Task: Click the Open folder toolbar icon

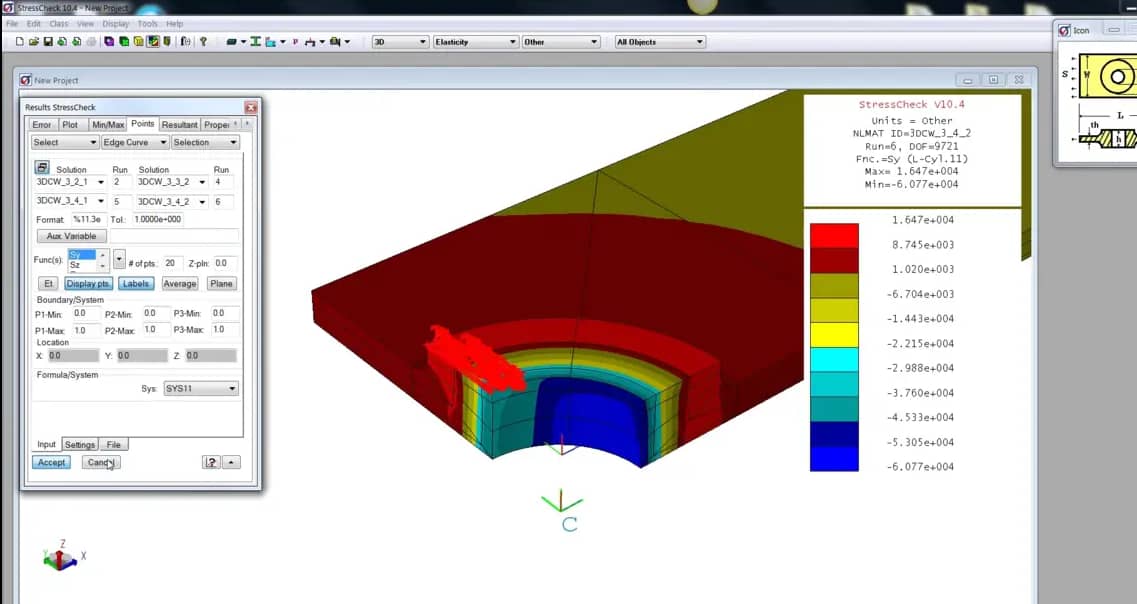Action: click(33, 42)
